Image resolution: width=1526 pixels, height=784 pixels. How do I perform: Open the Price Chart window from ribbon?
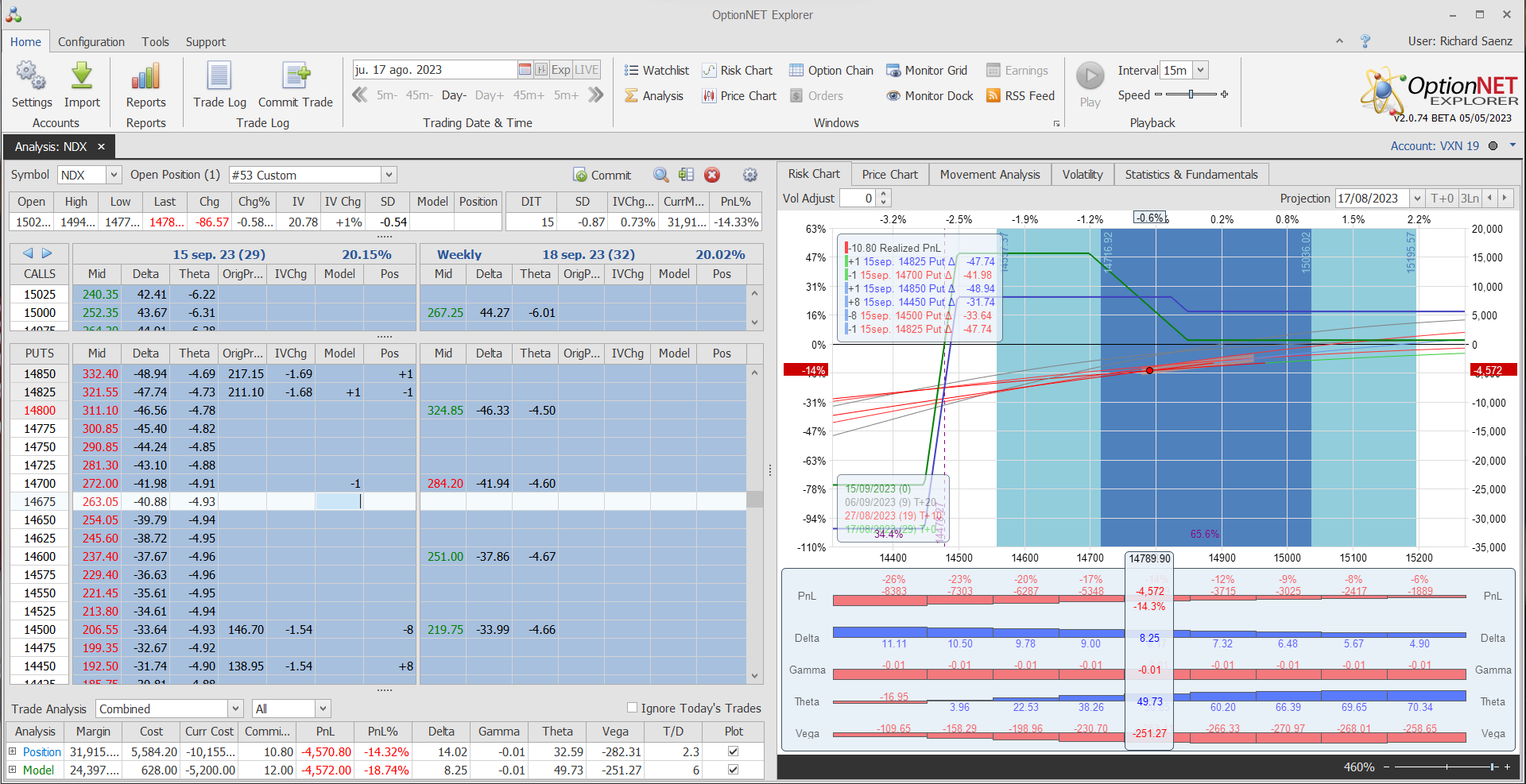739,96
